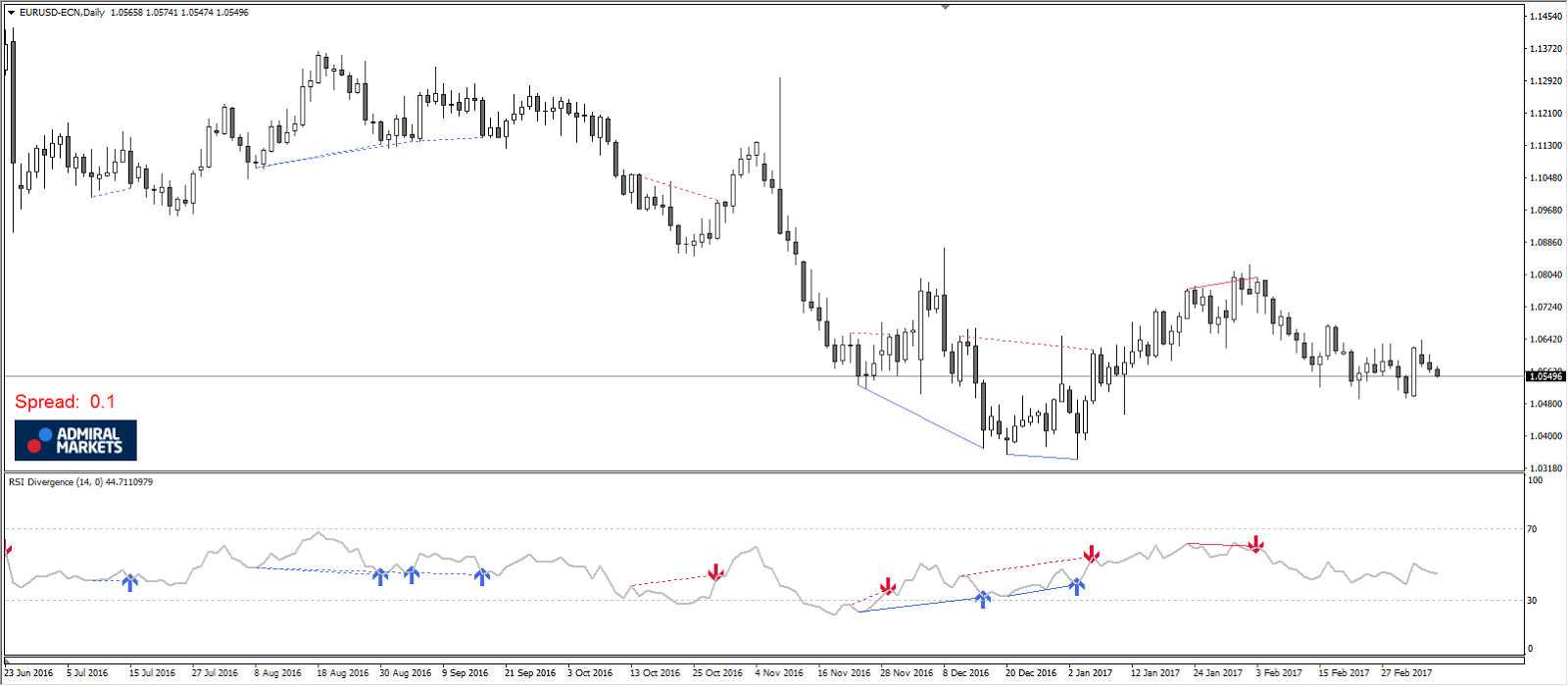Click the blue up arrow just below 2 Jan 2017 red arrow
Image resolution: width=1568 pixels, height=686 pixels.
tap(1077, 587)
